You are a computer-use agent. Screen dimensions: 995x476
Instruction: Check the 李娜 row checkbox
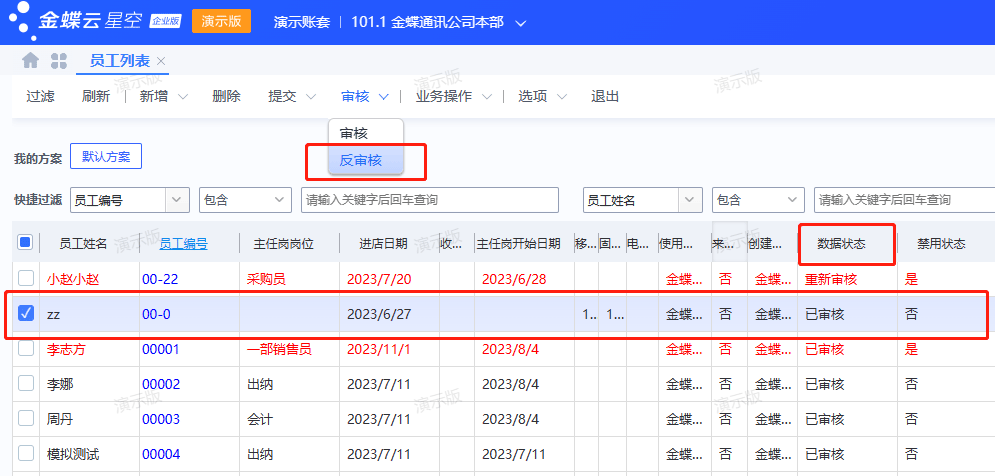point(25,383)
